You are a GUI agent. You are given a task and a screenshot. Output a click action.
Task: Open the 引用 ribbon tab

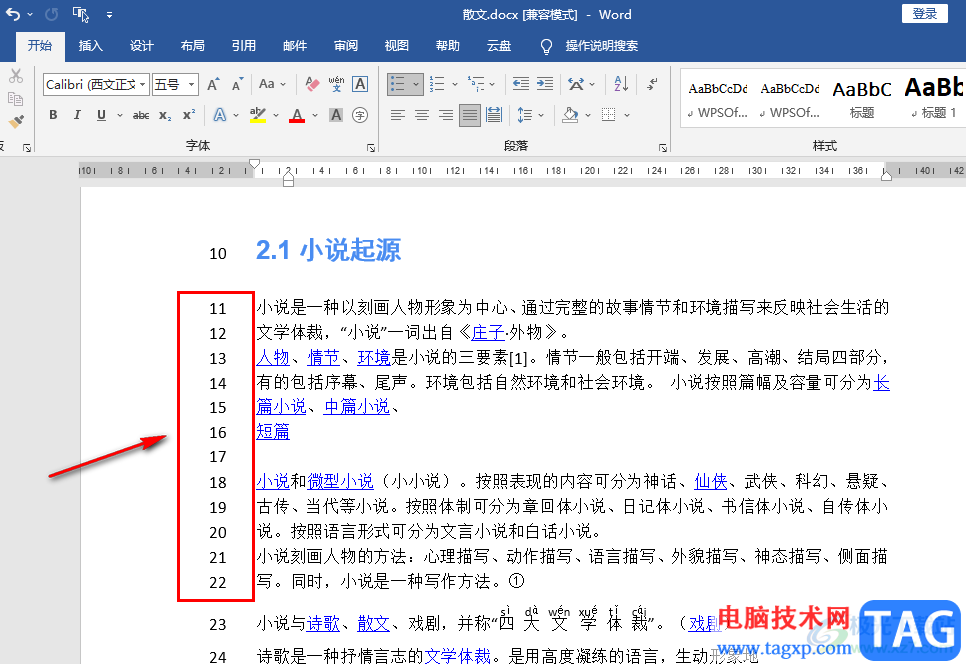pyautogui.click(x=243, y=46)
